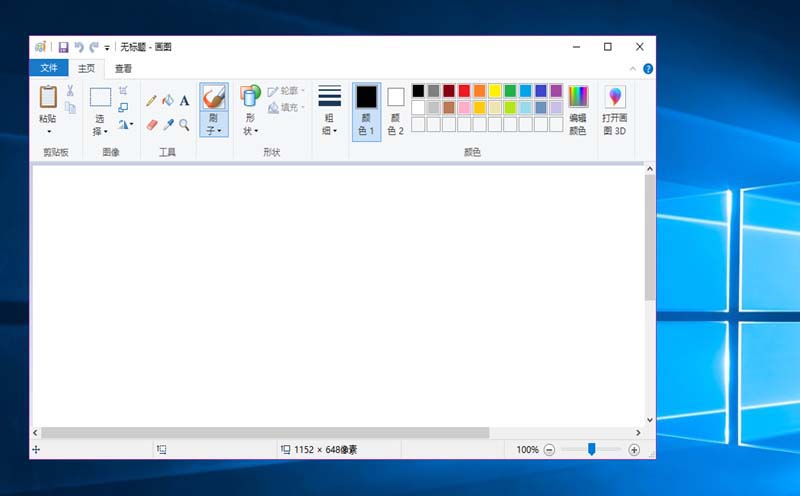This screenshot has height=496, width=800.
Task: Click the vertical scrollbar down arrow
Action: tap(649, 420)
